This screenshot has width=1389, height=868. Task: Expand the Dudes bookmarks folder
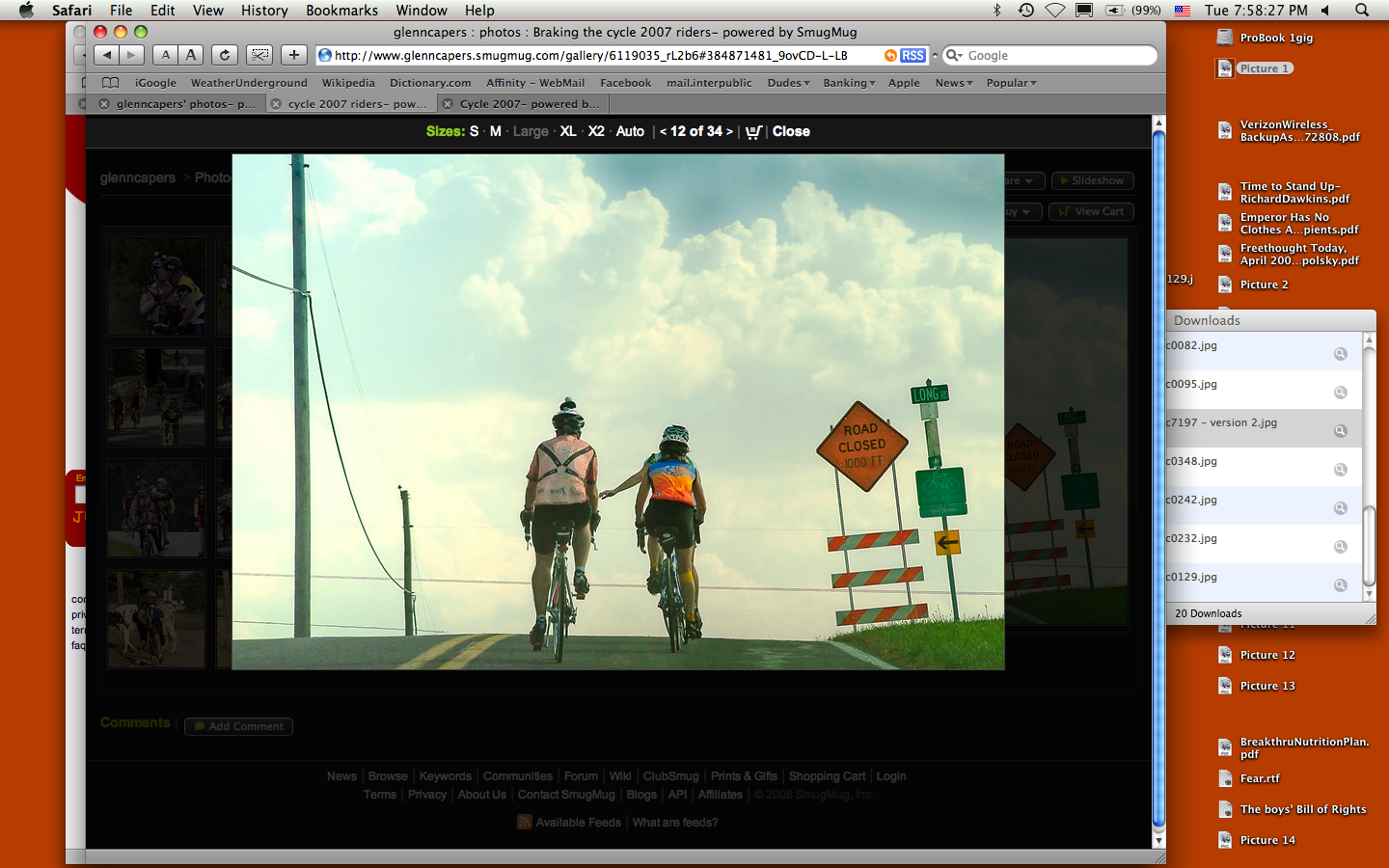(x=788, y=83)
